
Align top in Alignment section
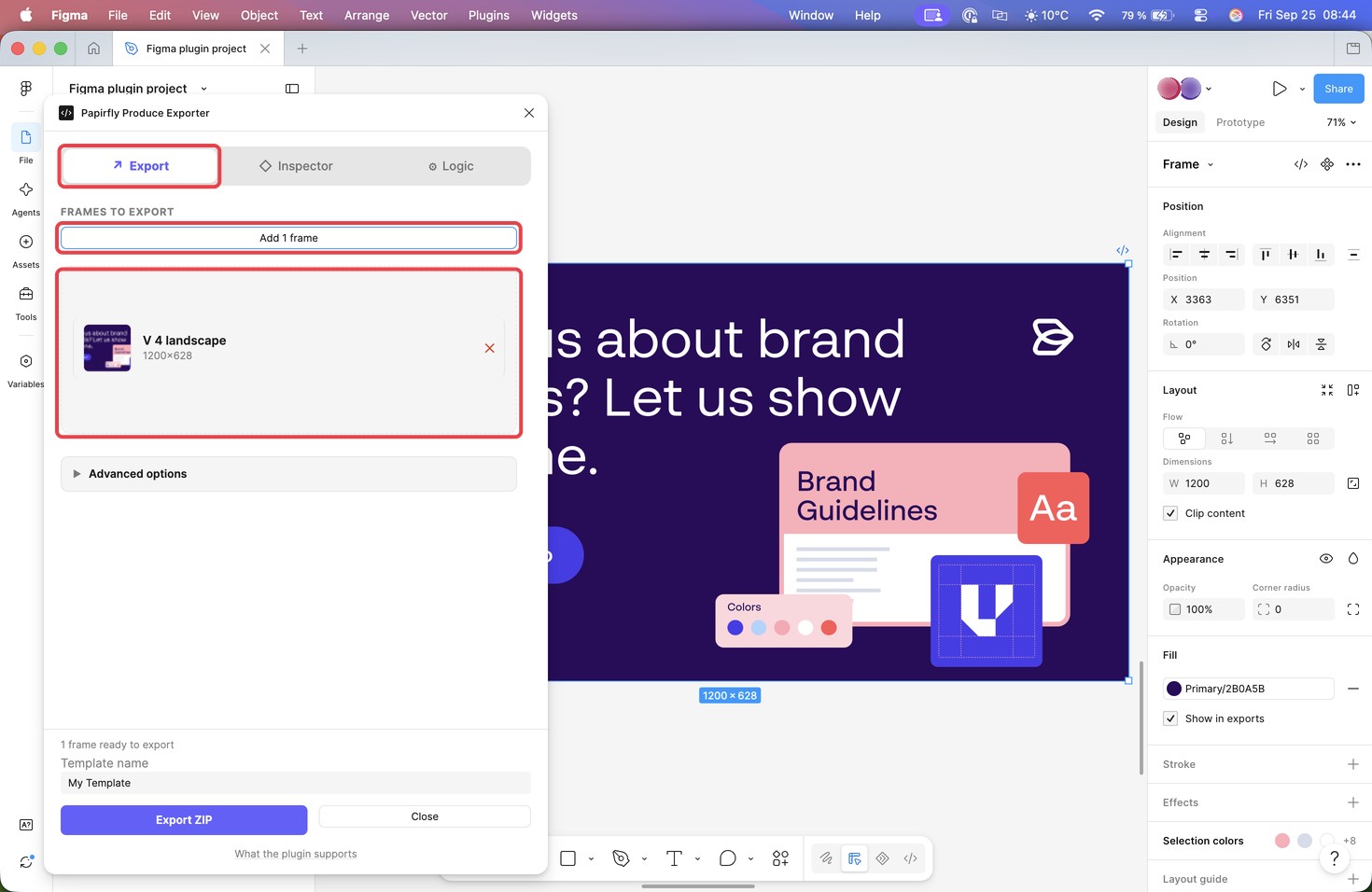tap(1266, 255)
